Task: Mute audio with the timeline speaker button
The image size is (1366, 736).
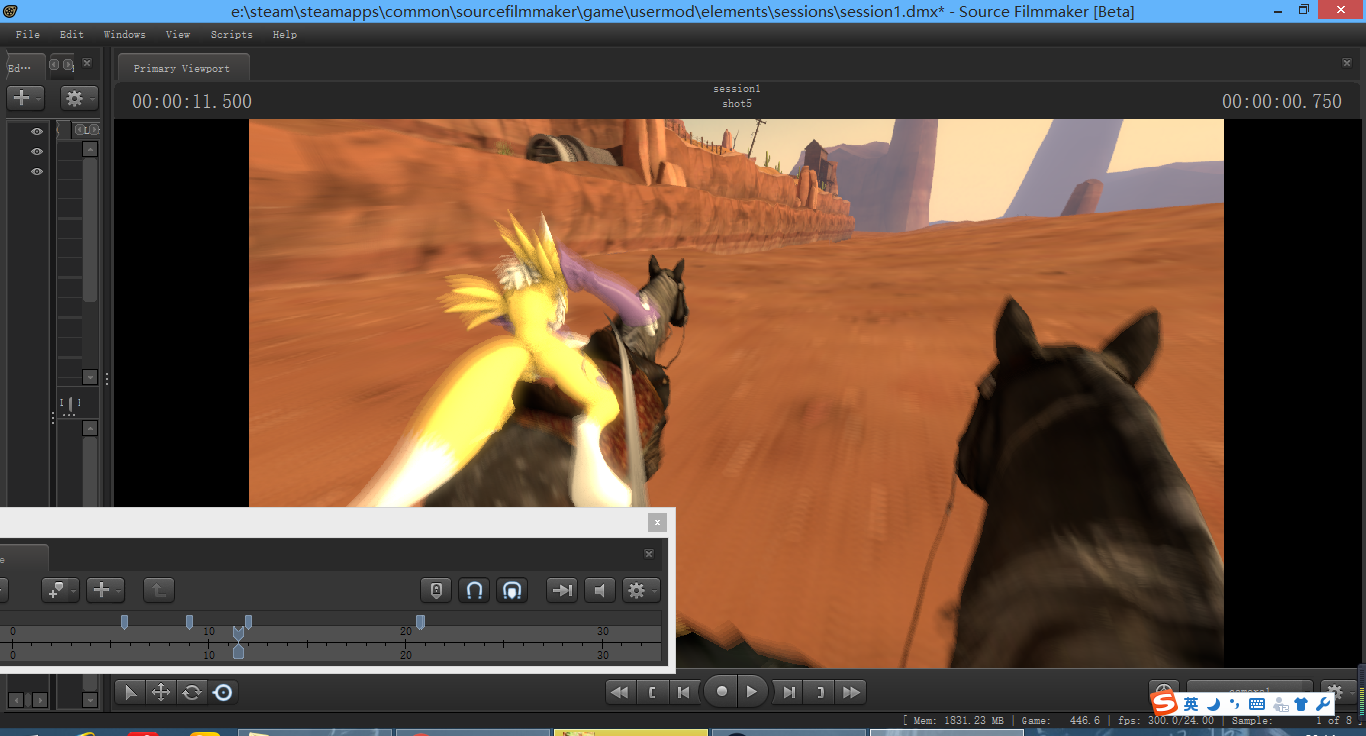Action: 600,590
